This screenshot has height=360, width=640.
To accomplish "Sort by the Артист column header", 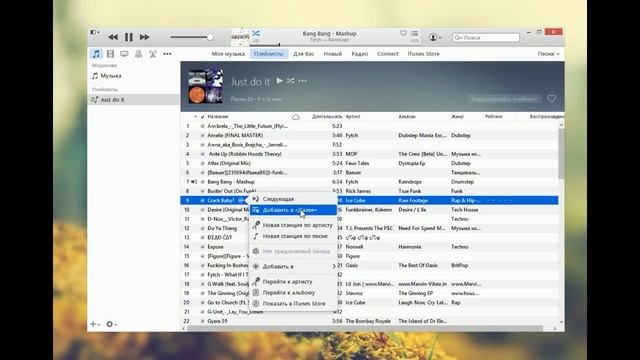I will 353,117.
